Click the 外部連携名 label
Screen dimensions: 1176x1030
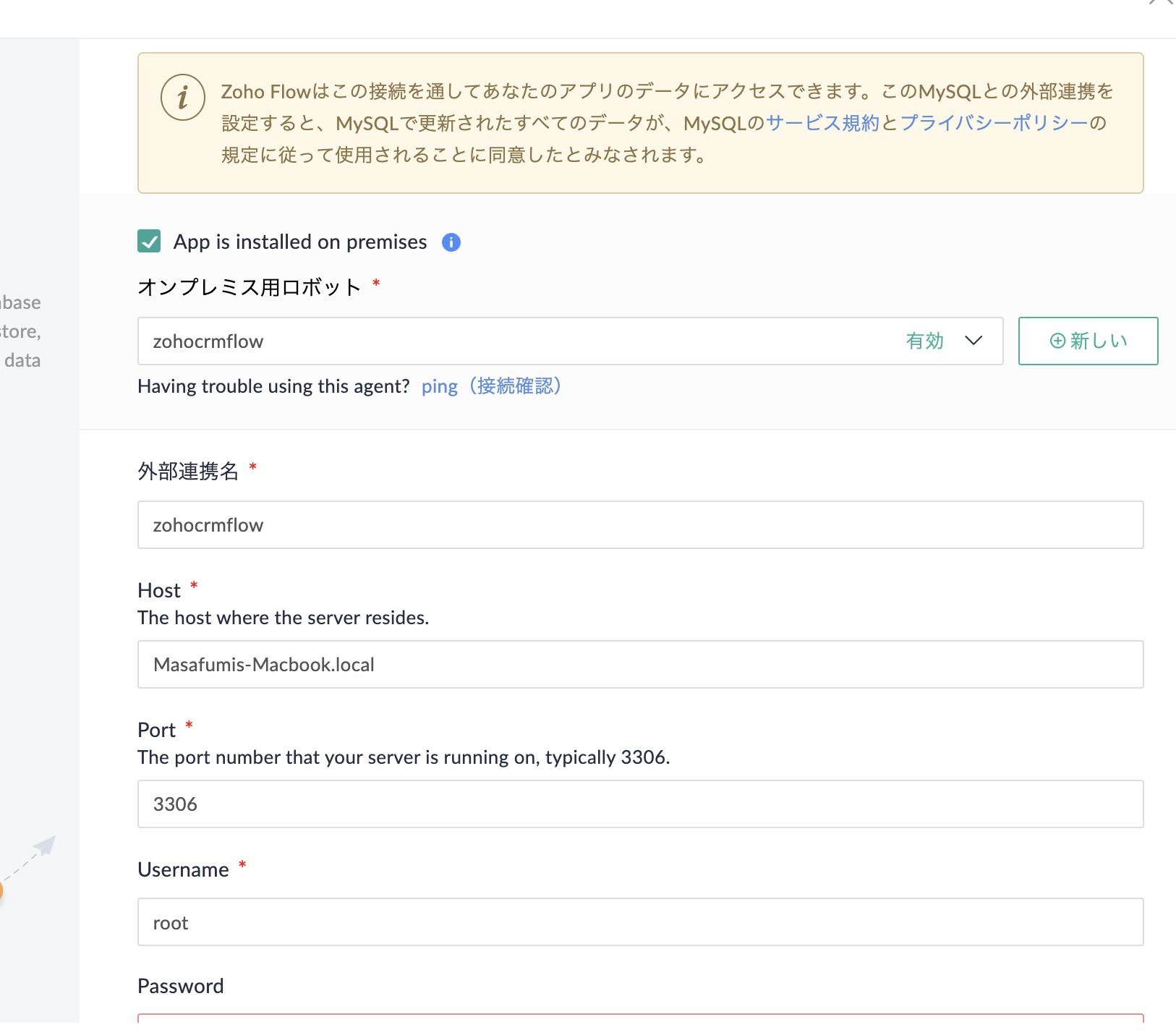point(188,472)
